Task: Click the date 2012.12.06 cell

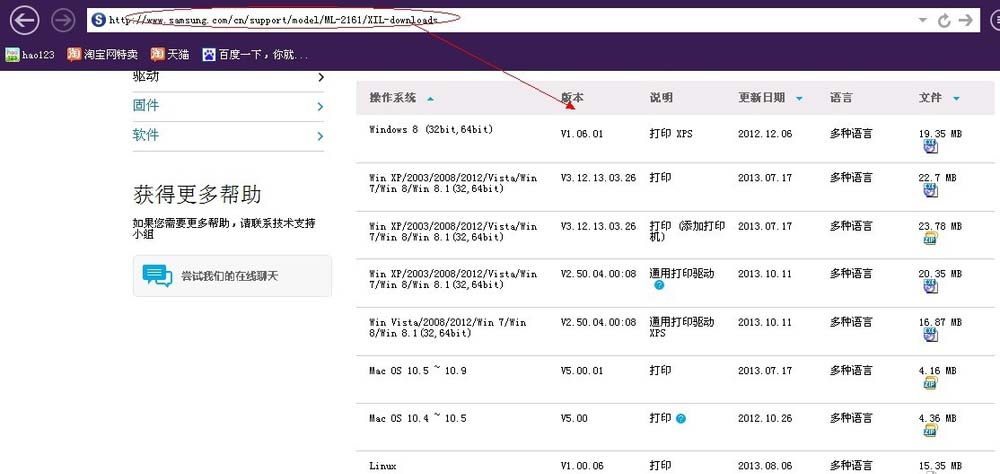Action: click(765, 134)
